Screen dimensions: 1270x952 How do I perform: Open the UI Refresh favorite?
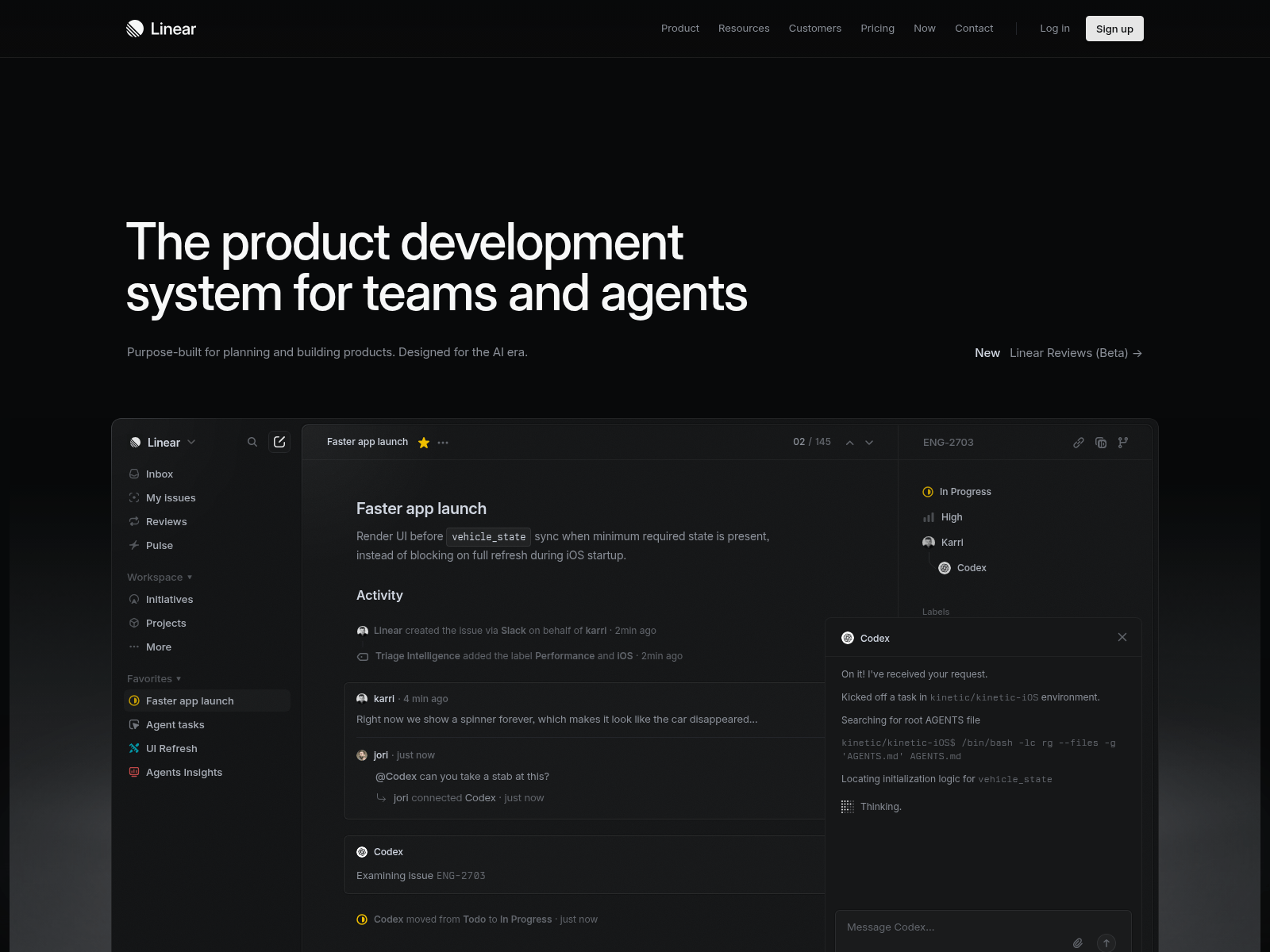coord(209,748)
